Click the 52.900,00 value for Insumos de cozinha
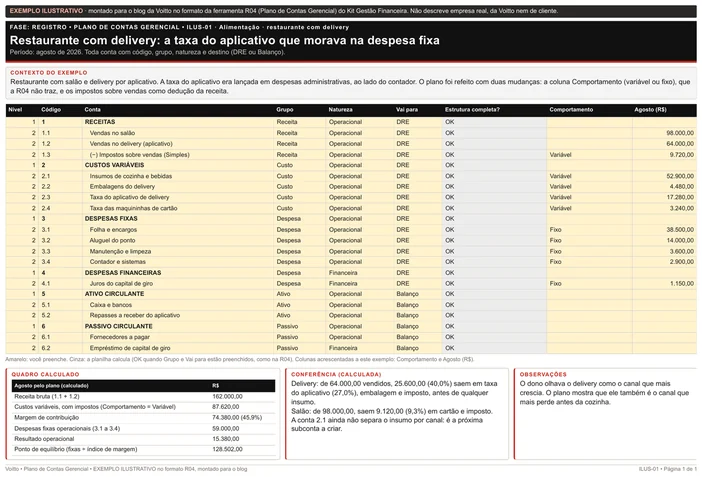This screenshot has width=702, height=477. [x=680, y=176]
